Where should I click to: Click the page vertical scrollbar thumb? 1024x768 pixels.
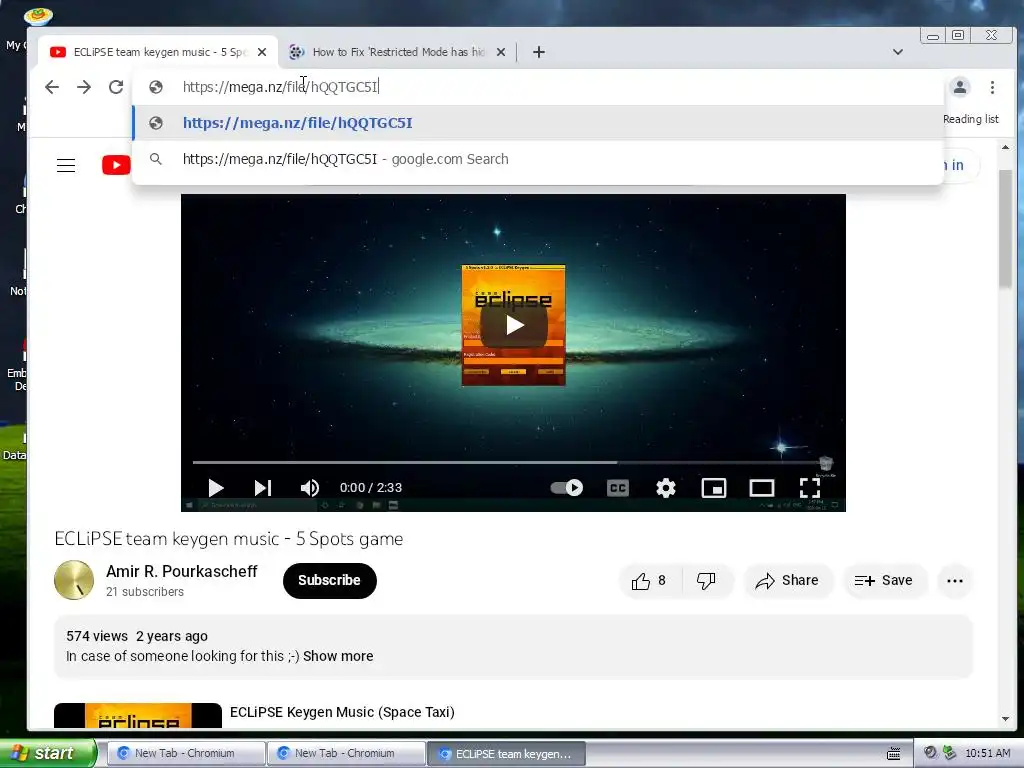click(1005, 227)
